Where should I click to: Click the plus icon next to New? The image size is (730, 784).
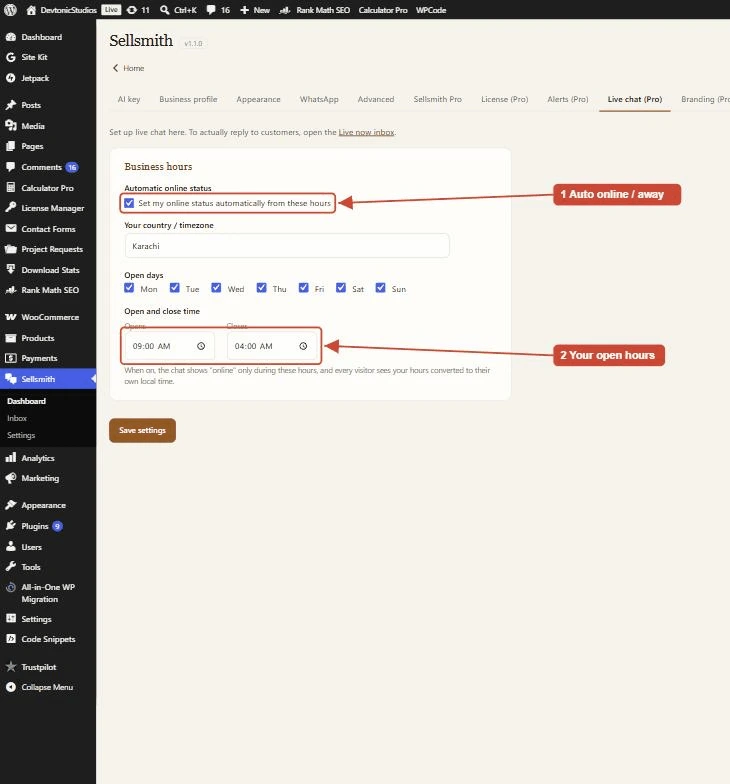244,10
